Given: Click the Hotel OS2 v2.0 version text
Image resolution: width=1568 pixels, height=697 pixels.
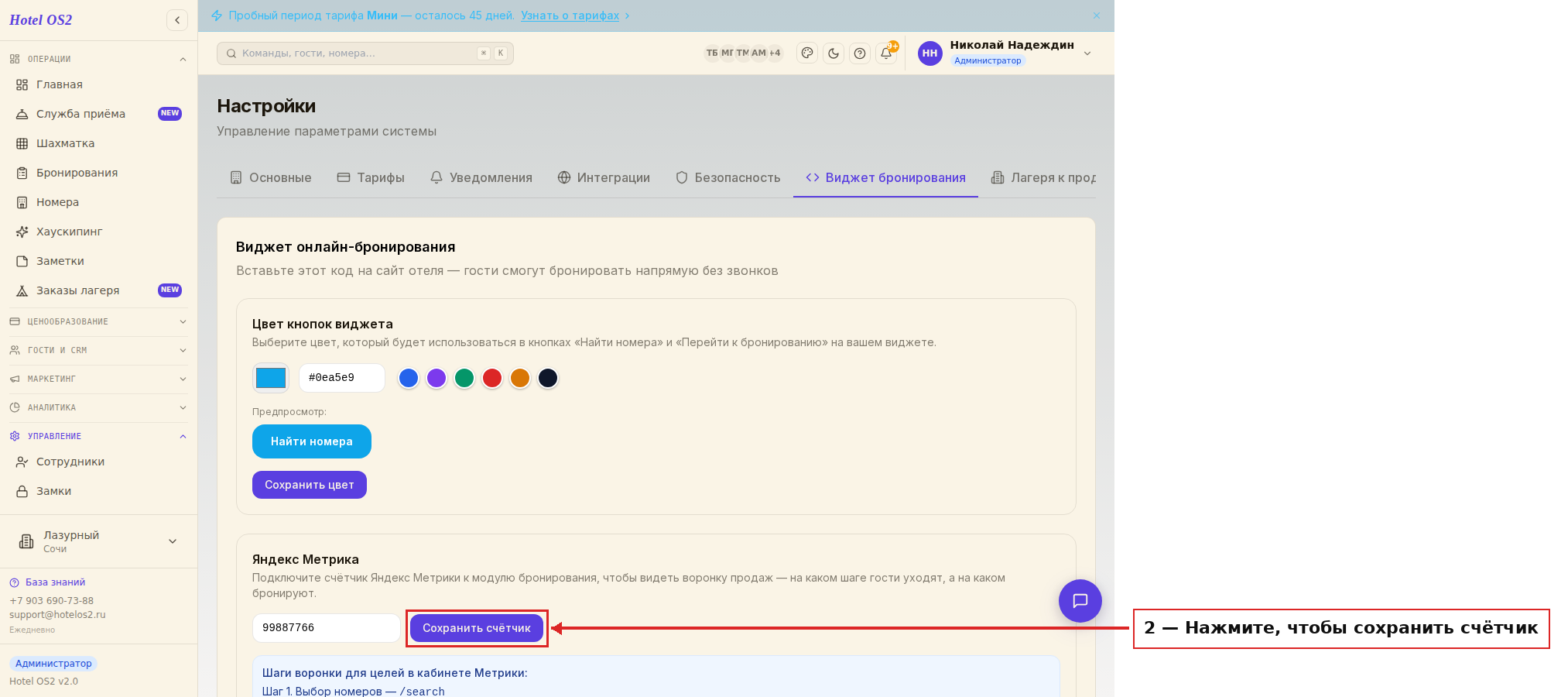Looking at the screenshot, I should click(x=43, y=682).
